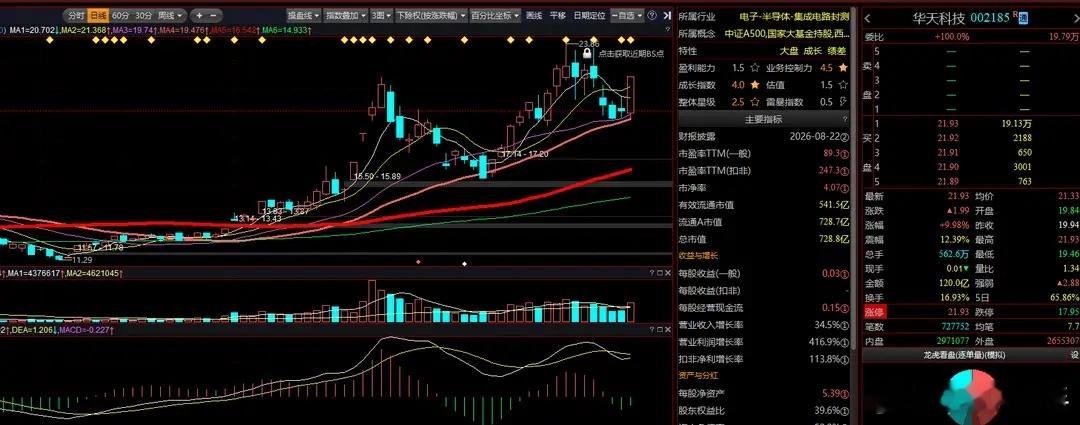Close the volume sub-chart panel
The width and height of the screenshot is (1080, 425).
pos(667,273)
